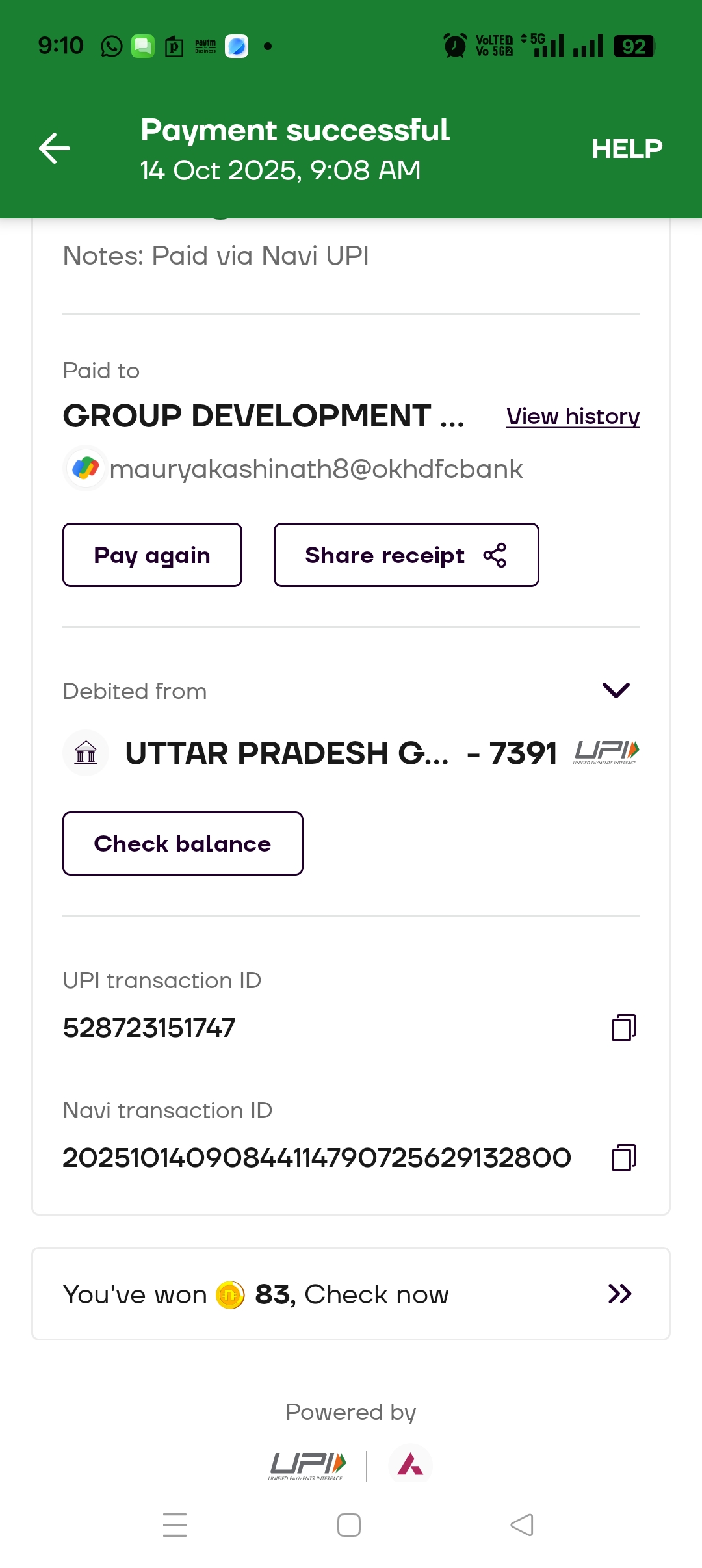702x1568 pixels.
Task: Open the WhatsApp notification in status bar
Action: coord(112,46)
